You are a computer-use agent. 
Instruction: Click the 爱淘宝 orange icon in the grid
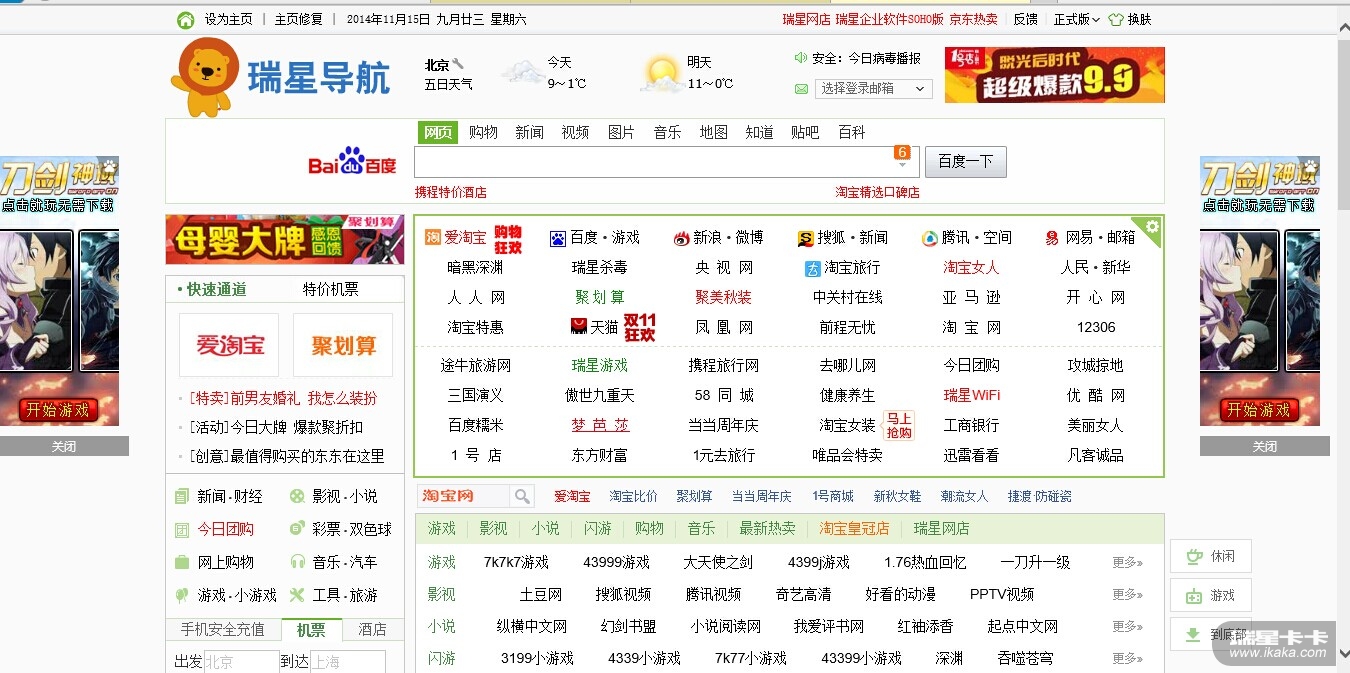click(433, 237)
